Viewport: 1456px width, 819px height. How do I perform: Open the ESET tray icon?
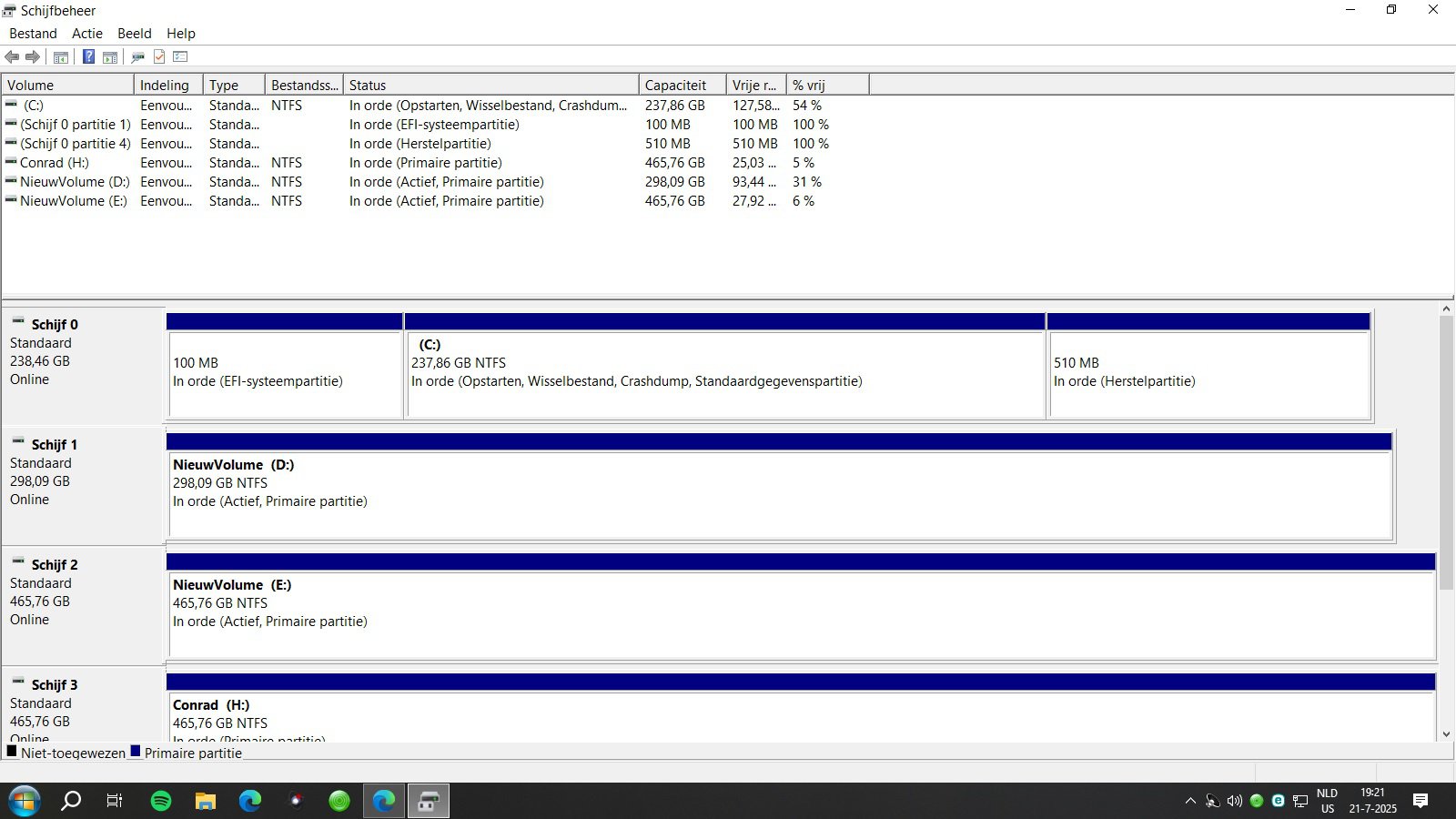pyautogui.click(x=1279, y=801)
